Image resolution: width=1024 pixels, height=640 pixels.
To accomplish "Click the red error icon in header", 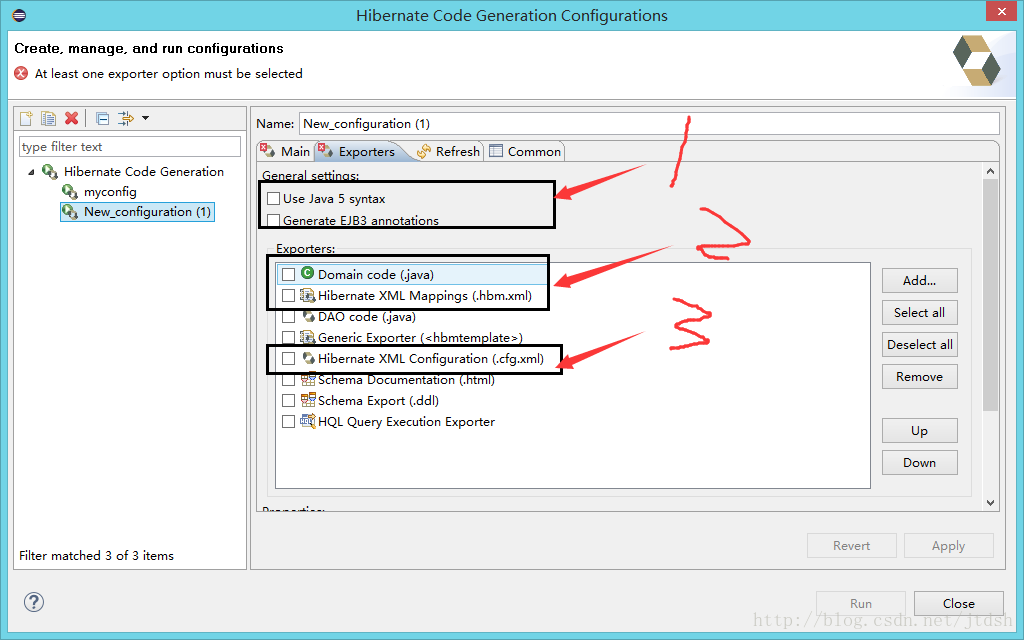I will pos(22,73).
